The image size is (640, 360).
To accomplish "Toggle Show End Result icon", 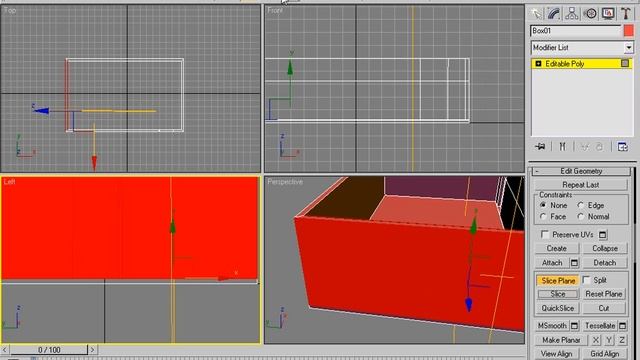I will [562, 147].
